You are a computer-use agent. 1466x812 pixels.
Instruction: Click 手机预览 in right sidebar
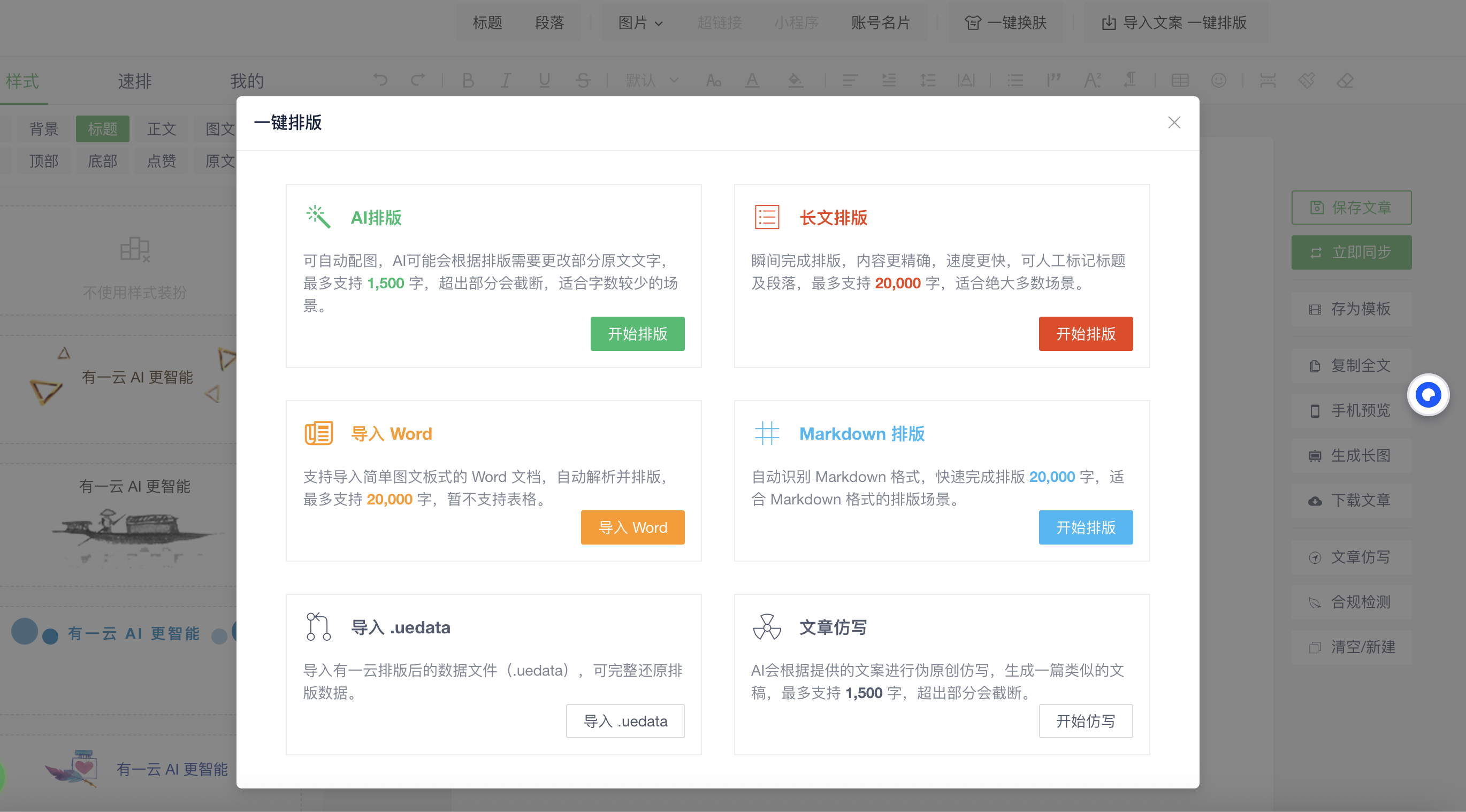pyautogui.click(x=1351, y=410)
